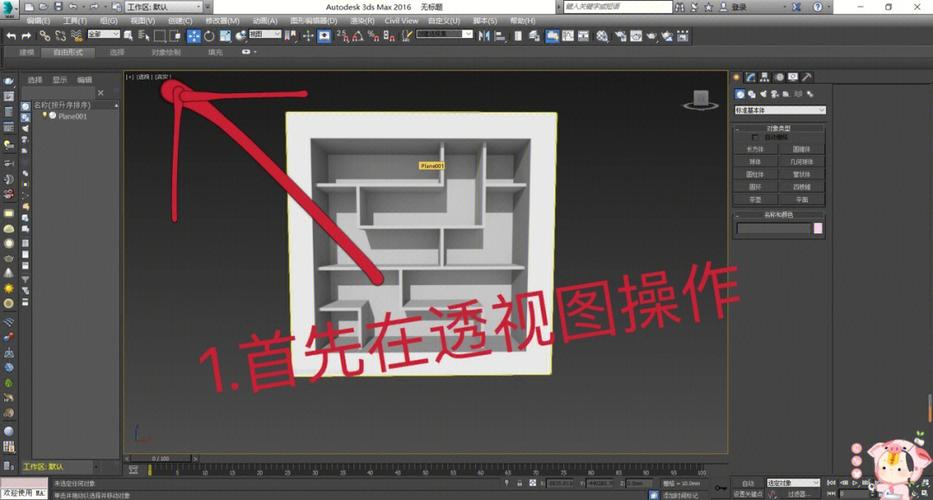
Task: Open the workspace selector dropdown
Action: [164, 7]
